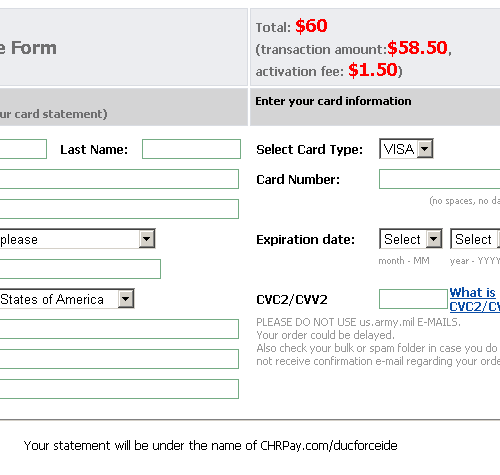Click the long field directly below Last Name
Image resolution: width=500 pixels, height=475 pixels.
tap(119, 179)
